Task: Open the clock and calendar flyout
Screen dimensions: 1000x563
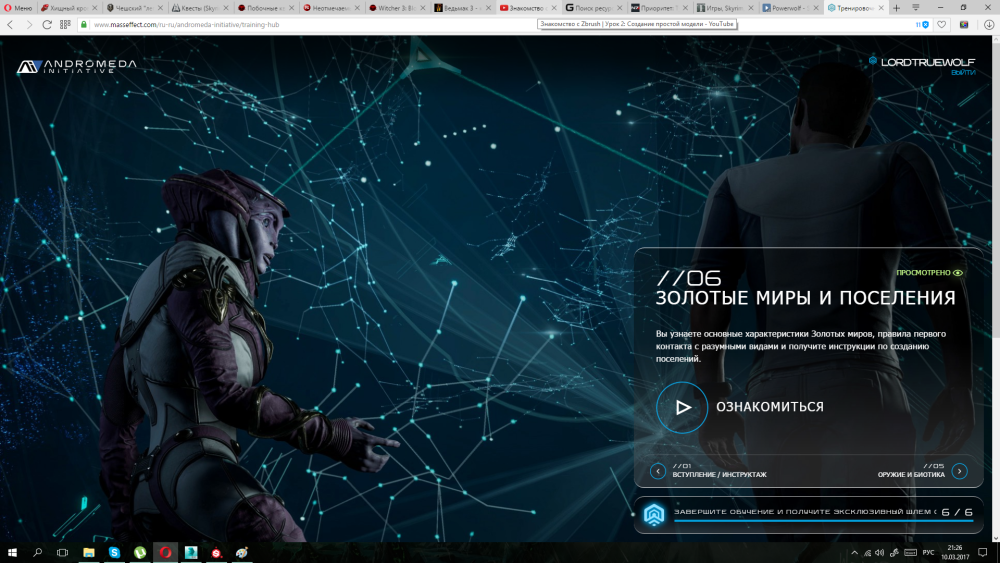Action: coord(955,553)
